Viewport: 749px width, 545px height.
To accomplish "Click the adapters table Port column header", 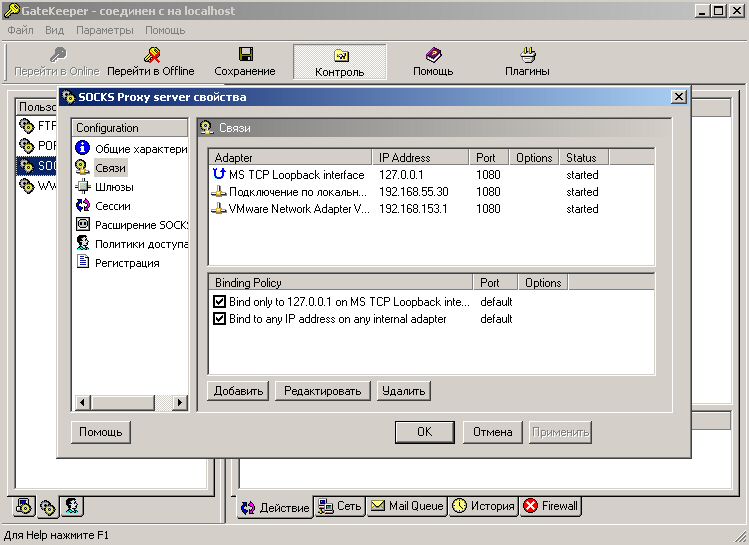I will pos(489,158).
